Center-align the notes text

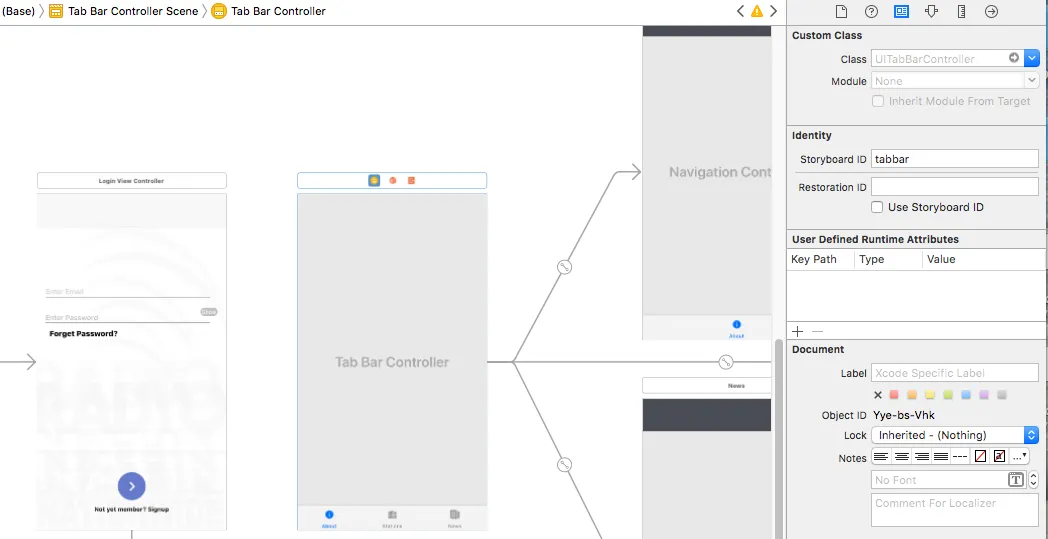click(x=902, y=457)
